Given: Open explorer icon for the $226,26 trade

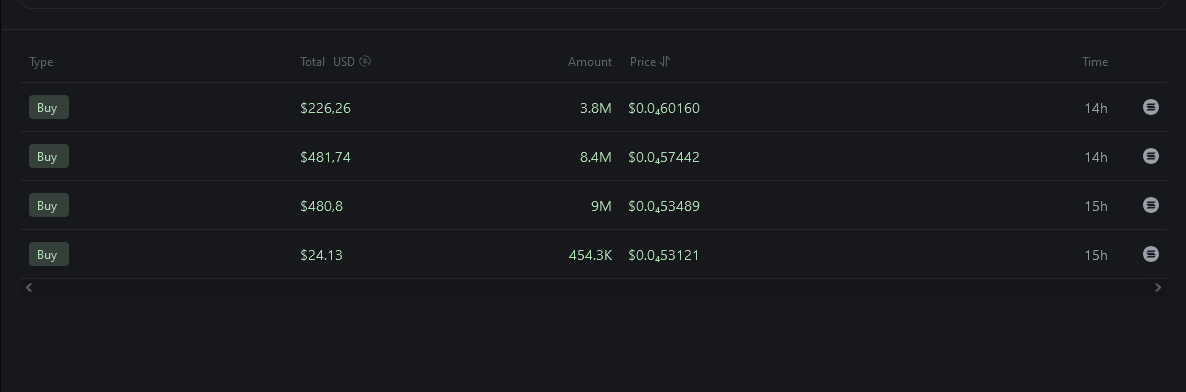Looking at the screenshot, I should tap(1150, 107).
